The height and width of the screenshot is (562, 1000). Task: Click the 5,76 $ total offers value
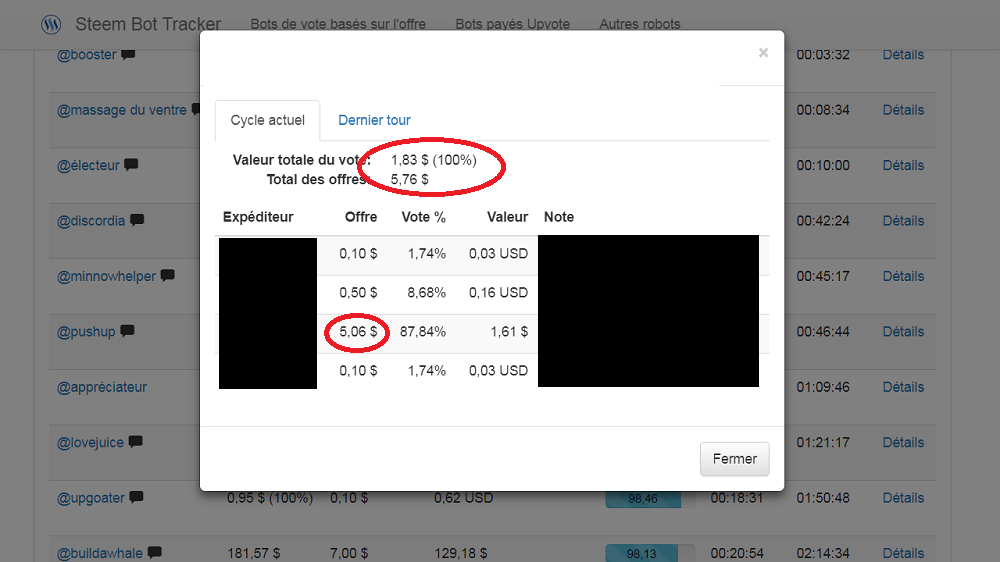[409, 180]
